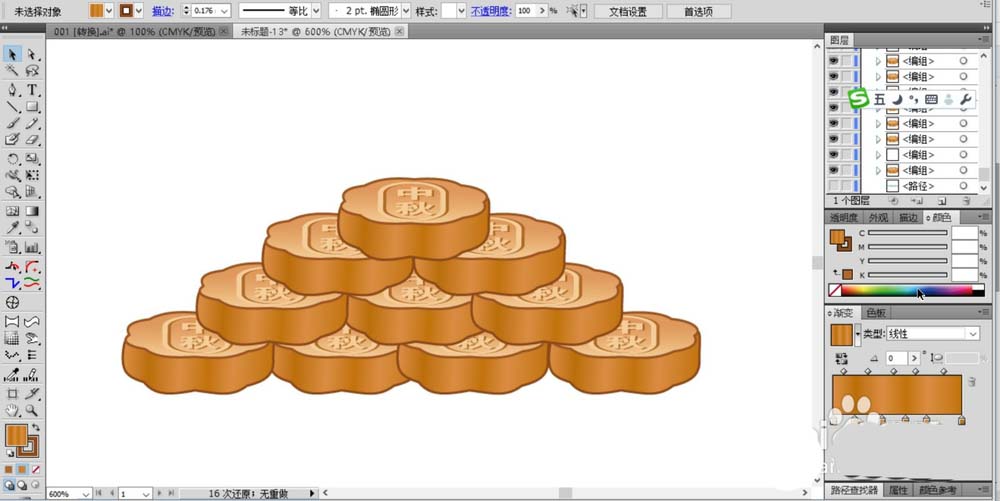
Task: Go to next artboard button in status bar
Action: [159, 493]
